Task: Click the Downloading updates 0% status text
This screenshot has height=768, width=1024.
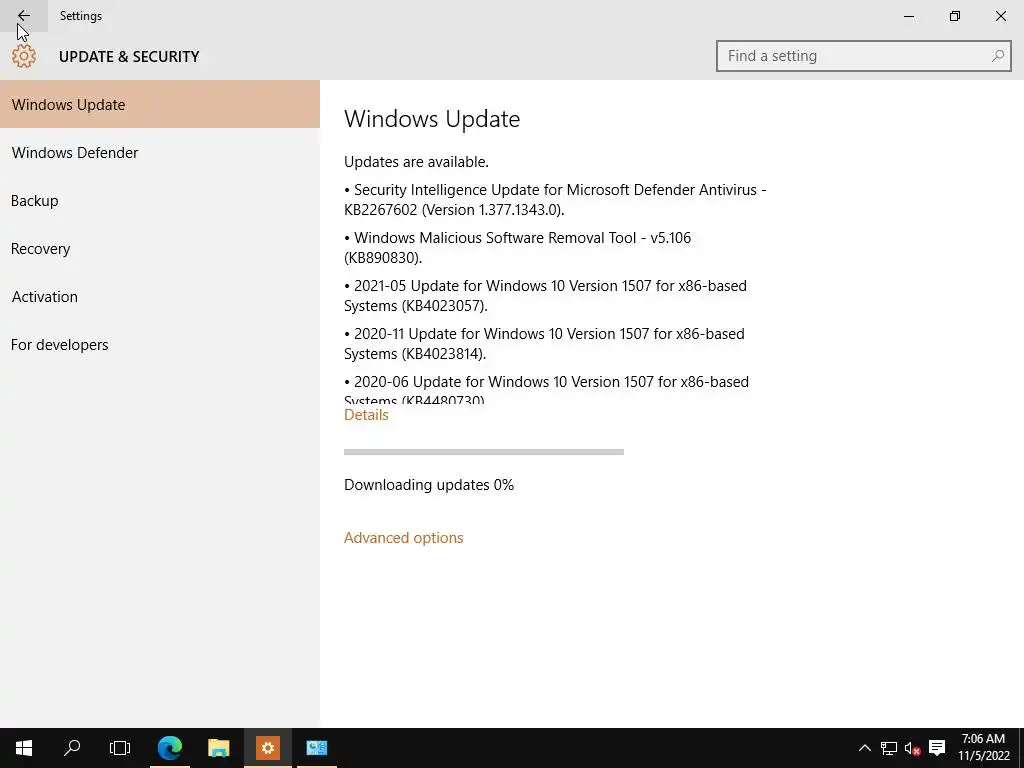Action: point(429,485)
